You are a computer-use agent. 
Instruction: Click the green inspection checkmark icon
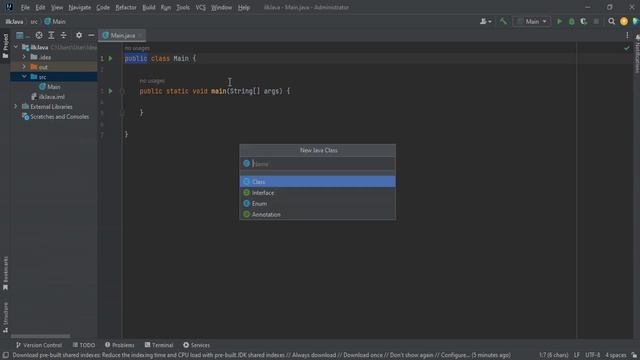point(627,49)
